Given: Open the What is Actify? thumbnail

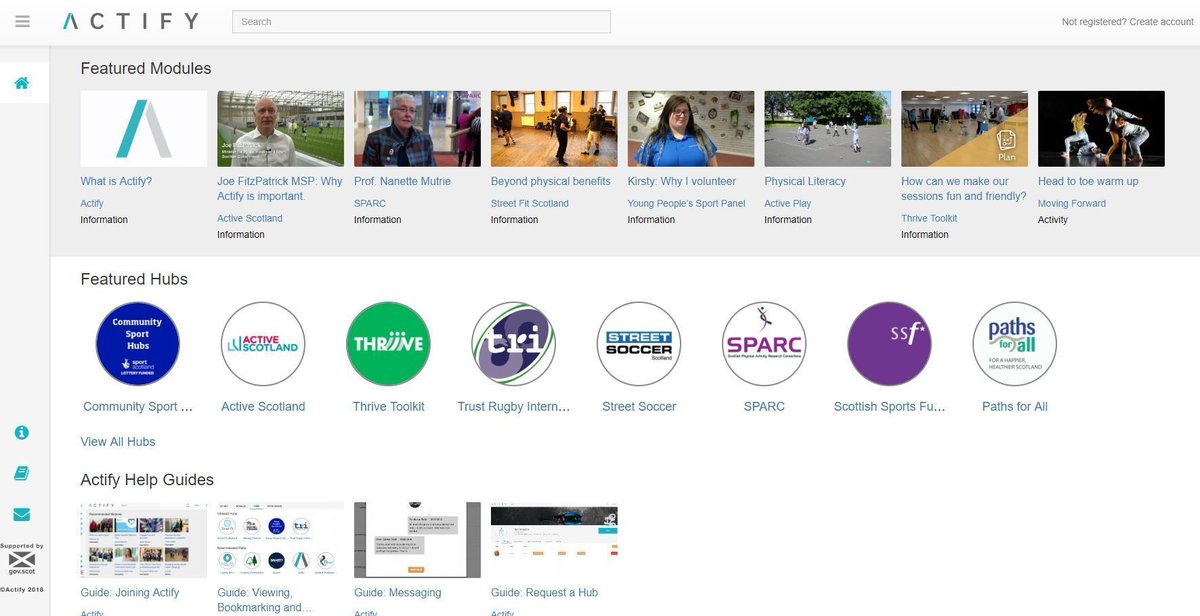Looking at the screenshot, I should [x=144, y=129].
